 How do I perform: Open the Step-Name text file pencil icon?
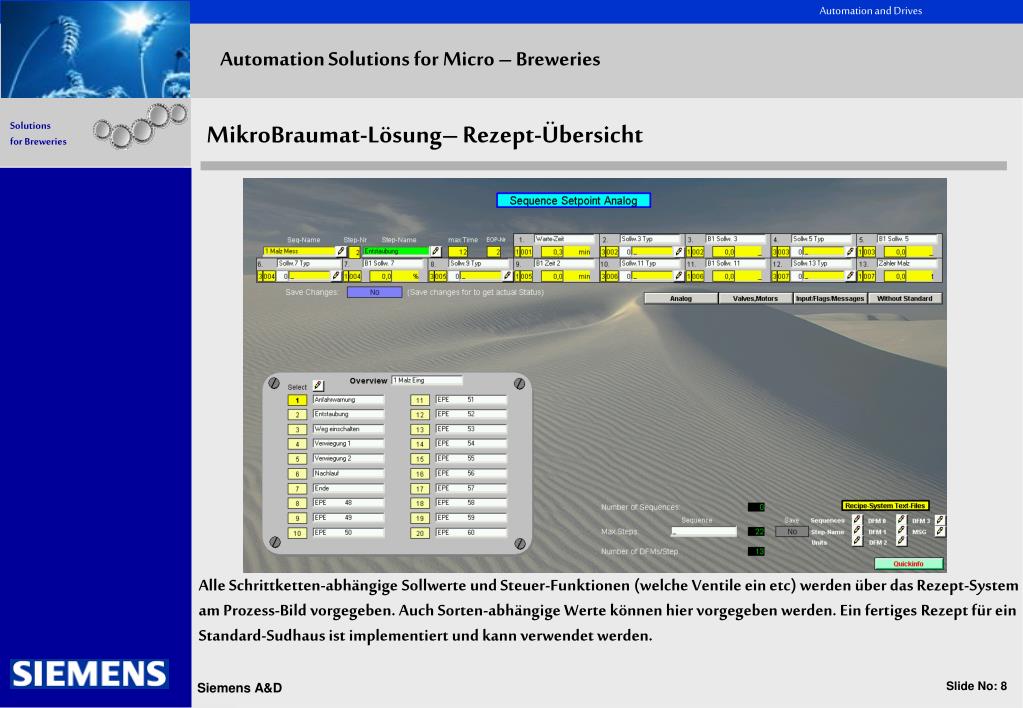(x=857, y=531)
